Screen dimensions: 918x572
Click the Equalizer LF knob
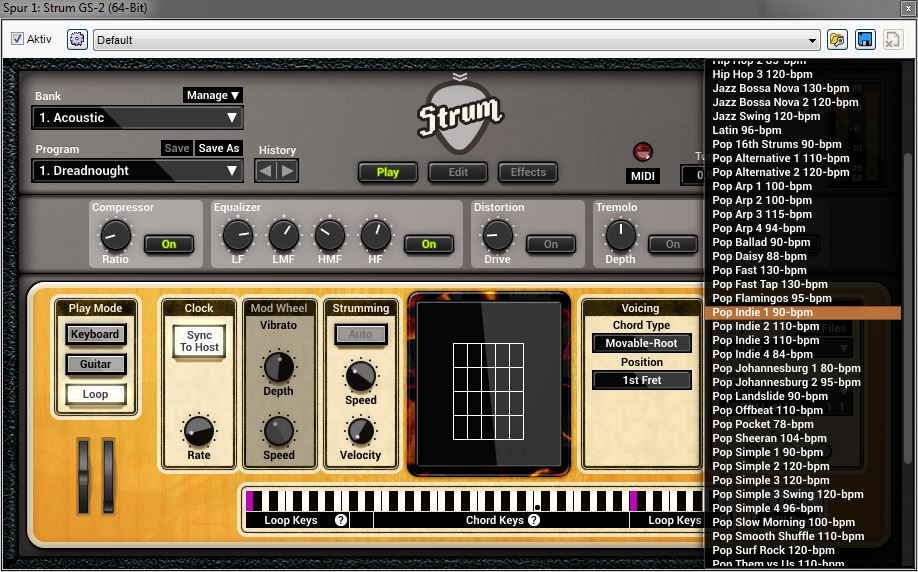click(238, 235)
